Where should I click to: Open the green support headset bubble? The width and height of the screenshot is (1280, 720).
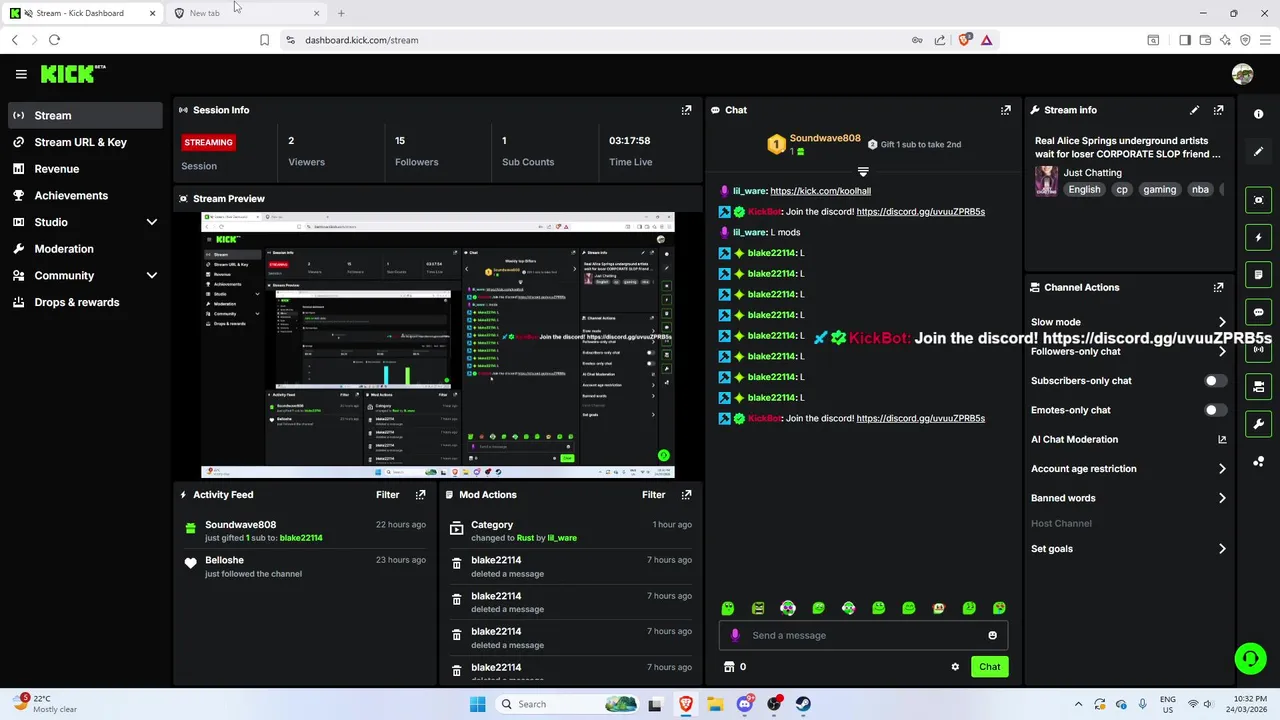1250,658
